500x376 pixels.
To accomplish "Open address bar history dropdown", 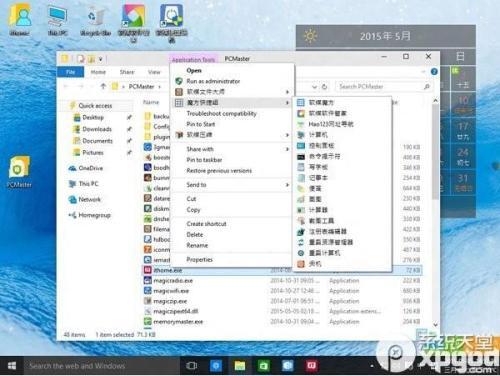I will [x=314, y=87].
